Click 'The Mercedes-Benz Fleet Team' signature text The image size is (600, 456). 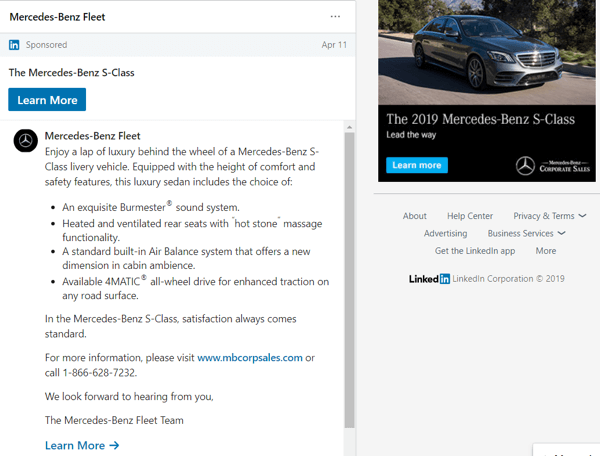pos(114,420)
